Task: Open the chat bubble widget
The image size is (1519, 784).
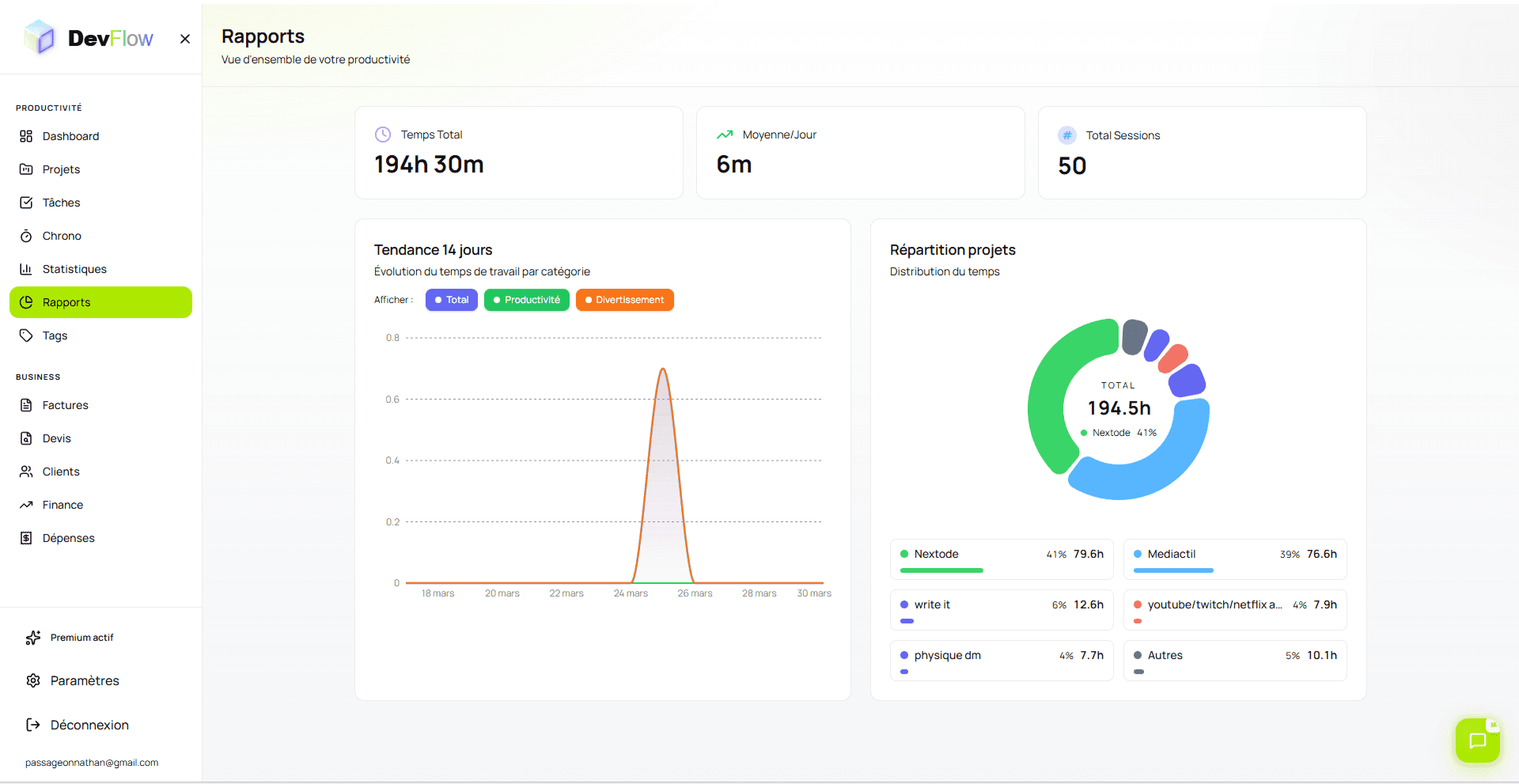Action: tap(1477, 740)
